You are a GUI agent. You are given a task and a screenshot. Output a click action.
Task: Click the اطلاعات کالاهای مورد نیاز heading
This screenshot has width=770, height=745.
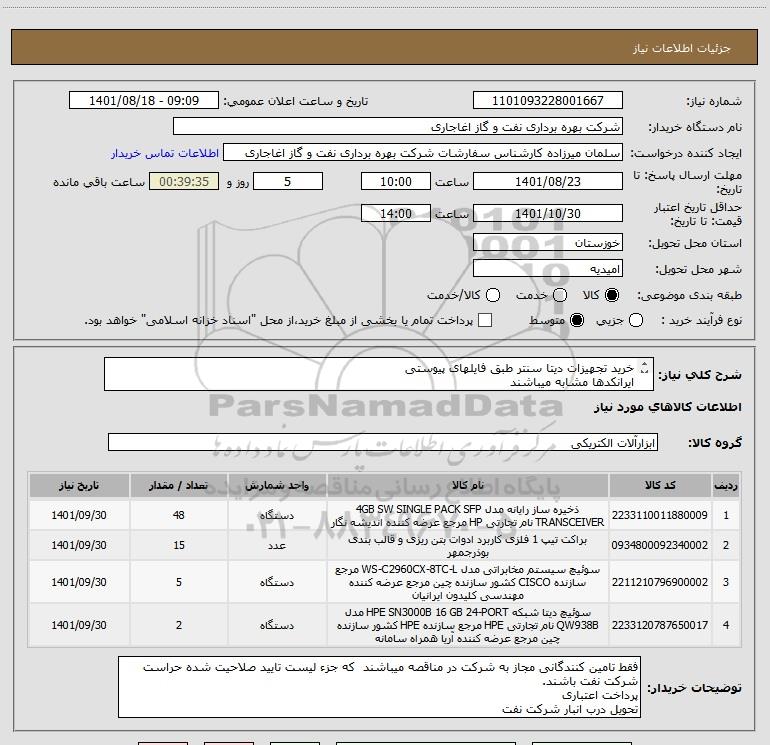[x=668, y=407]
